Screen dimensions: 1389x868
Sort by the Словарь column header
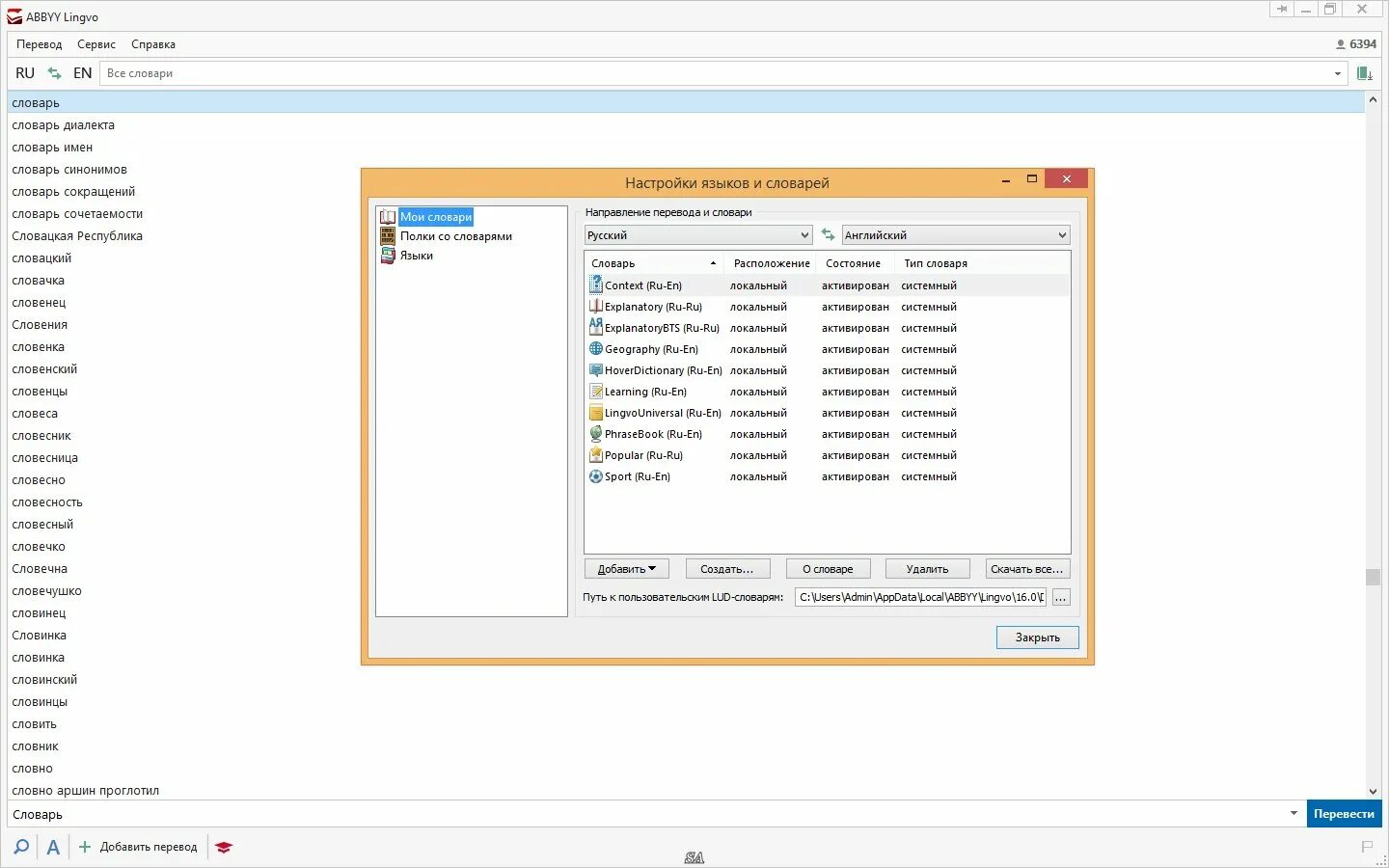(x=654, y=263)
